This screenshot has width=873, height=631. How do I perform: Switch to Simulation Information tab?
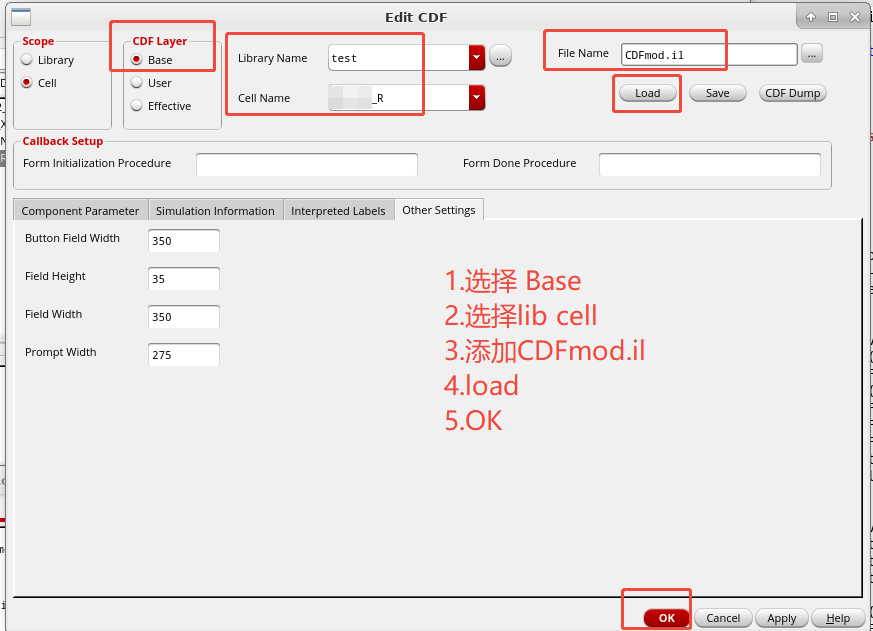point(216,211)
